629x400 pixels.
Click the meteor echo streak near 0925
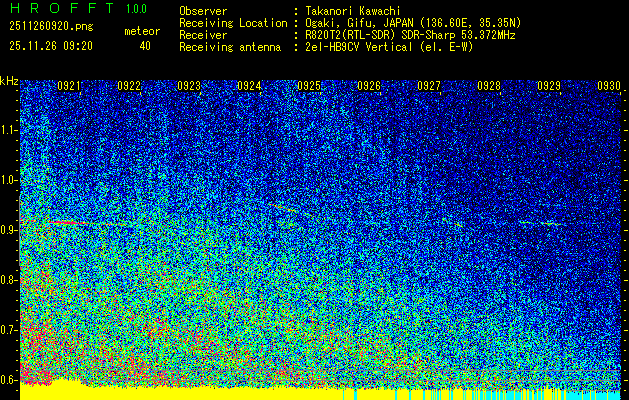coord(284,208)
